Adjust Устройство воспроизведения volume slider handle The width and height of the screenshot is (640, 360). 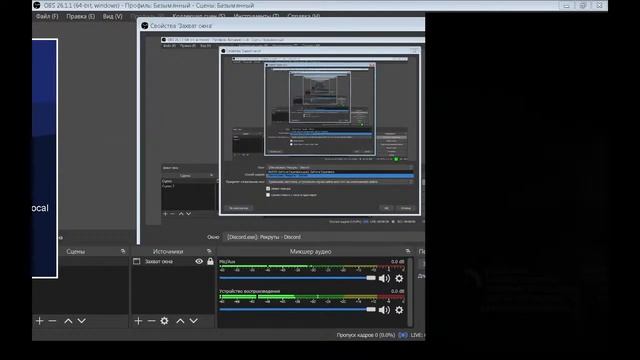point(371,309)
